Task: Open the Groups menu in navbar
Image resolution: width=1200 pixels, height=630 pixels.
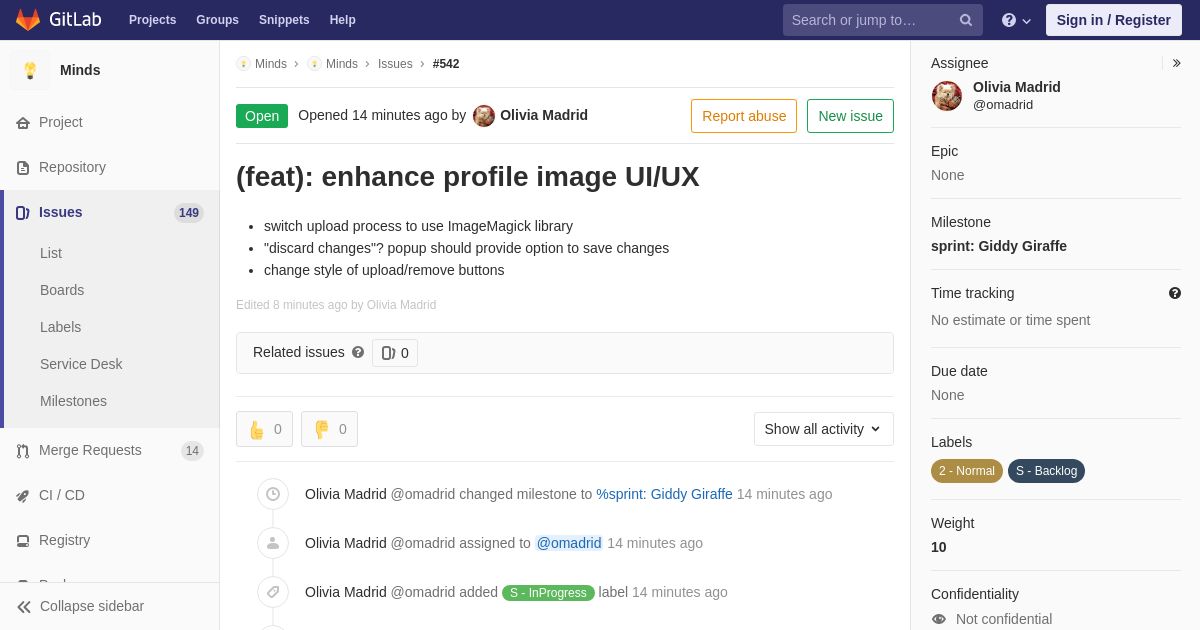Action: [217, 20]
